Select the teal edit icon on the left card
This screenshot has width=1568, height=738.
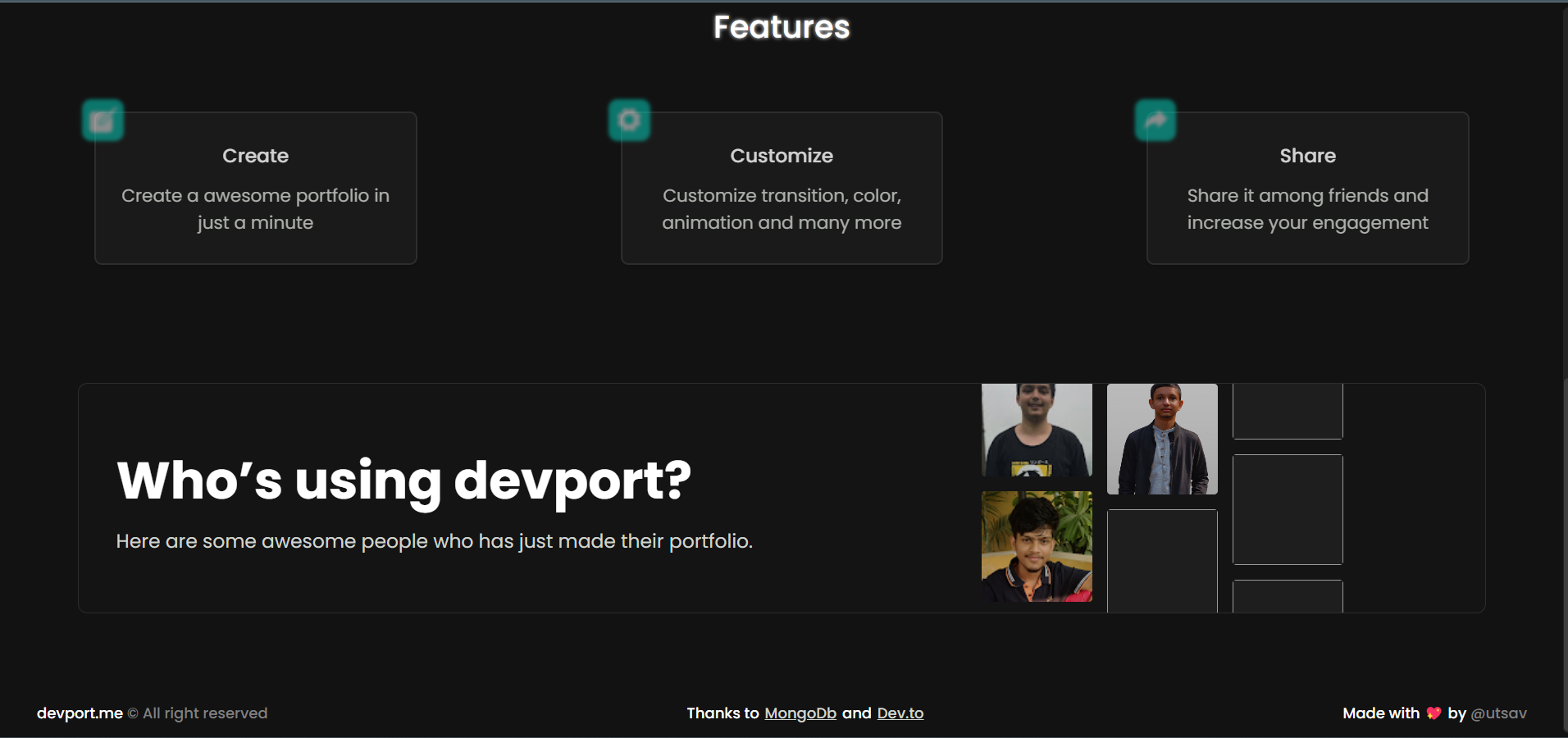(x=102, y=120)
